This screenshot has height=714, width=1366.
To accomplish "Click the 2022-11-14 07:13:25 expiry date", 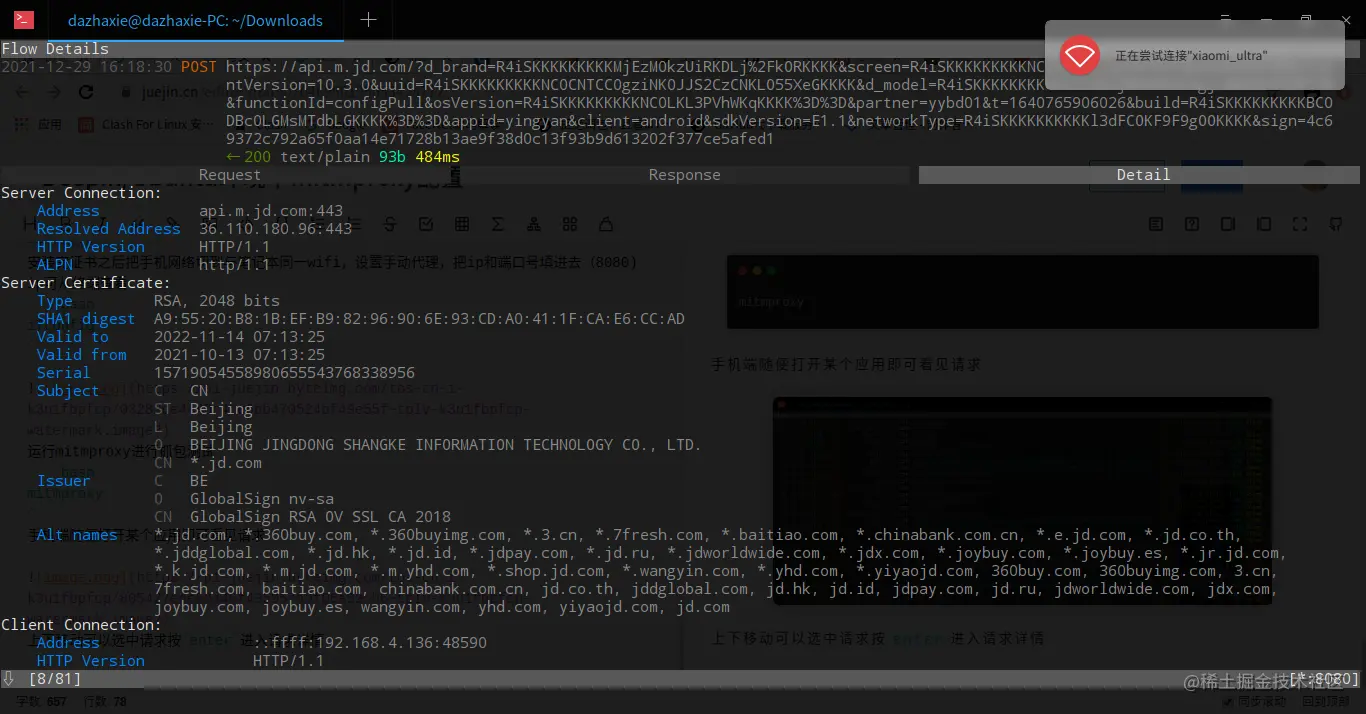I will [240, 337].
